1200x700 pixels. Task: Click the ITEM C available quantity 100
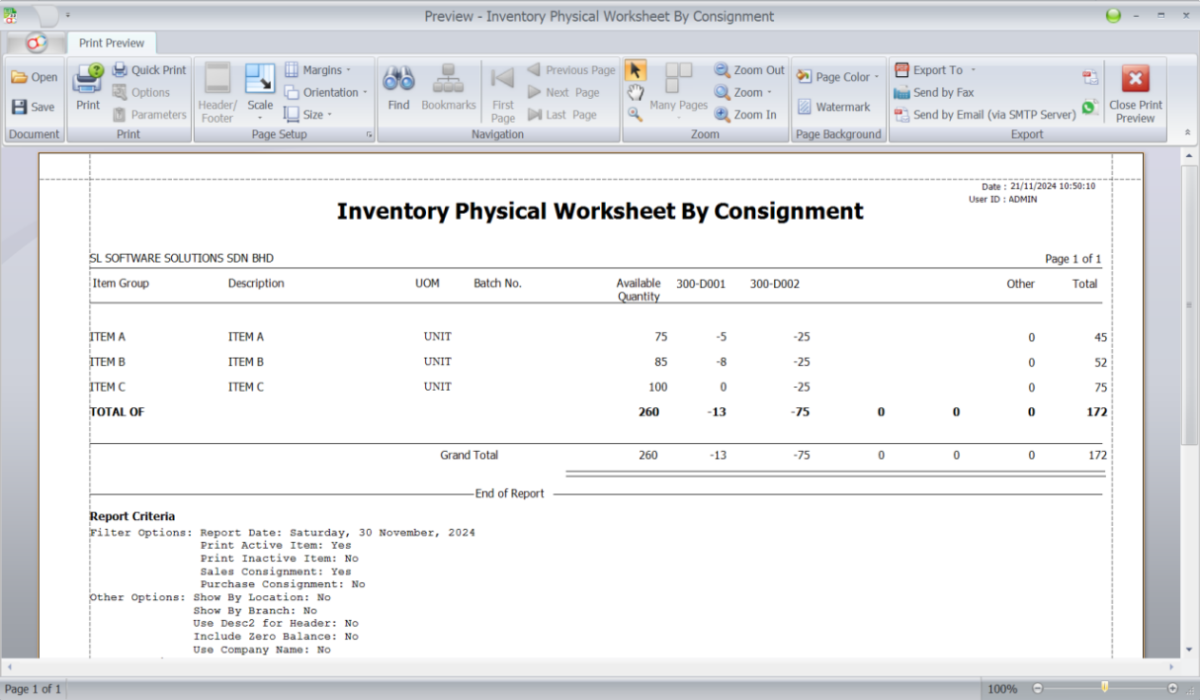click(658, 387)
